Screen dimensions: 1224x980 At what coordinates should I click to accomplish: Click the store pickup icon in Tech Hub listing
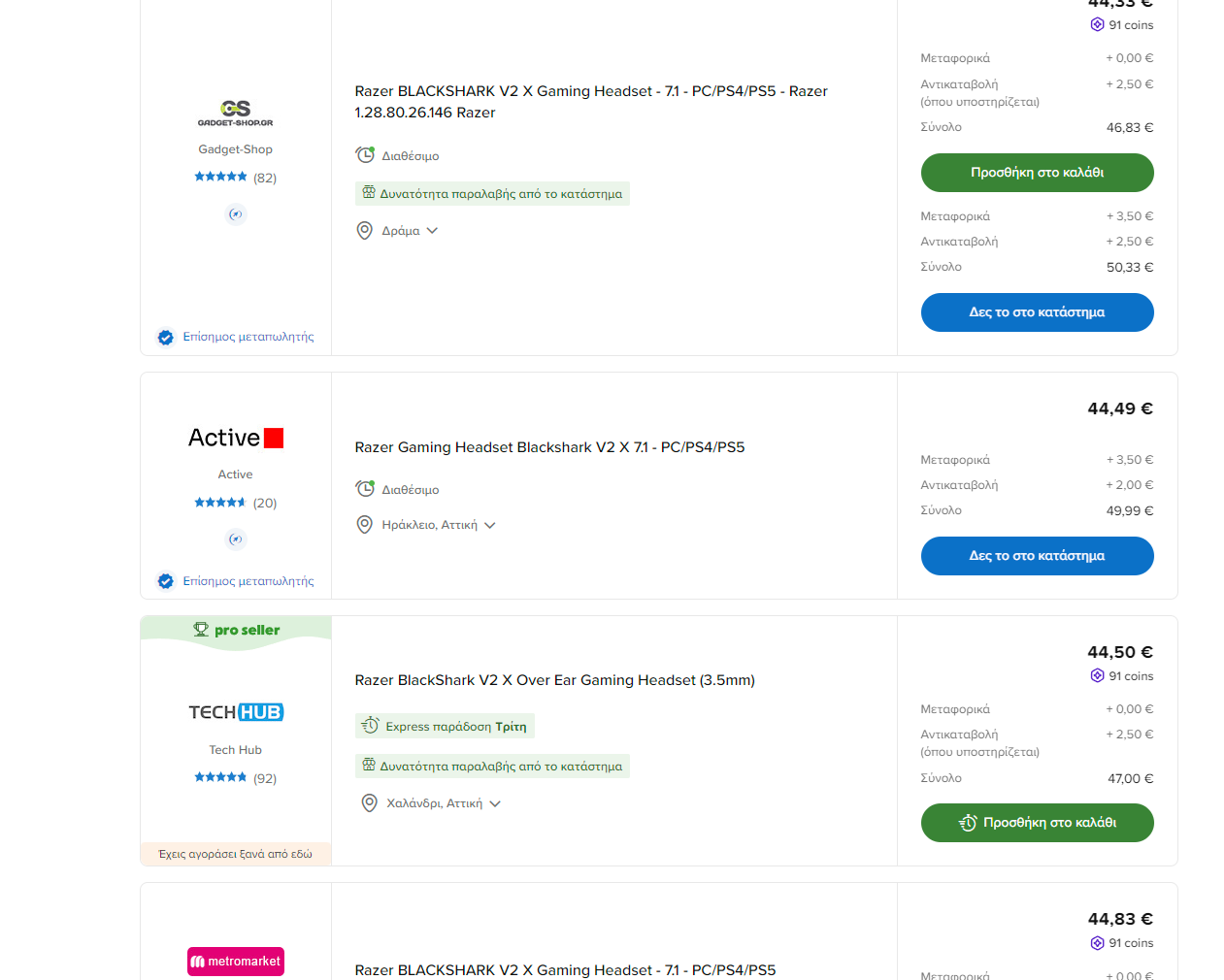(369, 766)
